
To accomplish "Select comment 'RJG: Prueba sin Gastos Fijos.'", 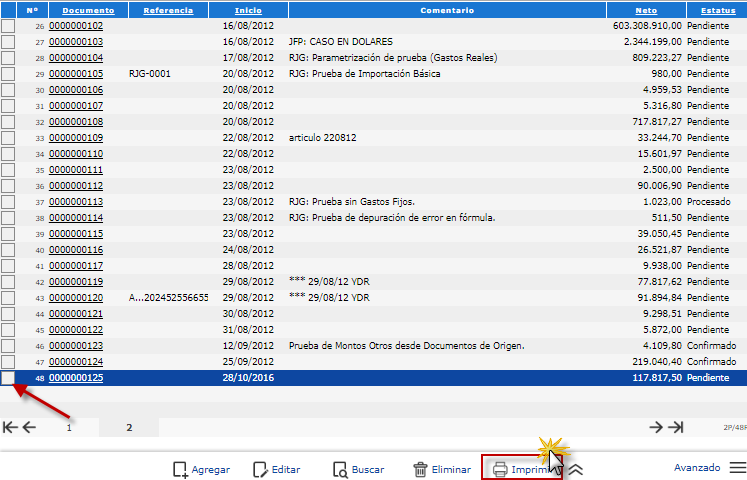I will point(352,202).
